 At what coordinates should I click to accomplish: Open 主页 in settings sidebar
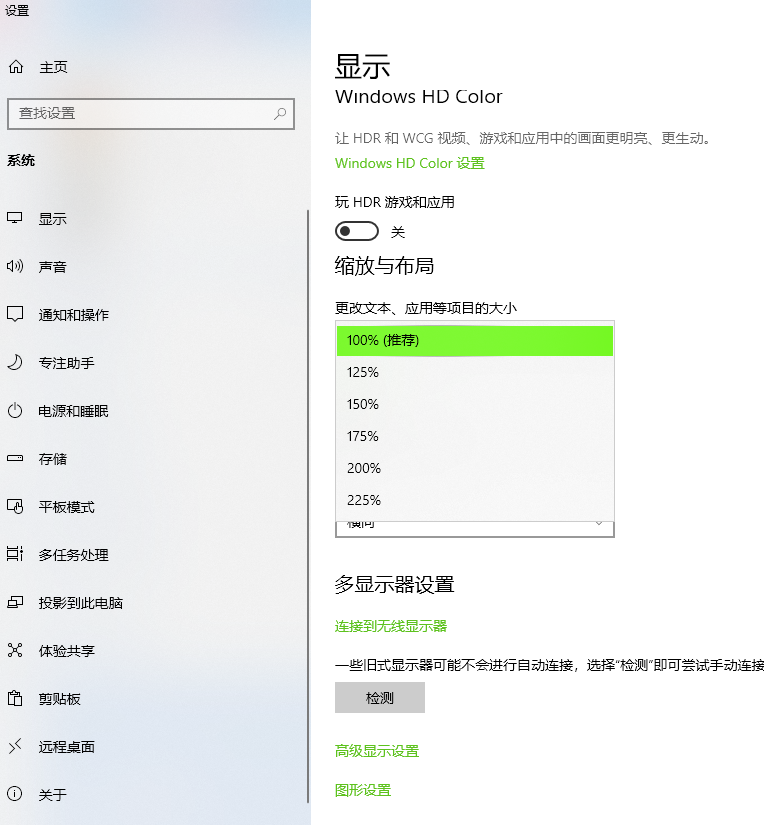click(53, 67)
